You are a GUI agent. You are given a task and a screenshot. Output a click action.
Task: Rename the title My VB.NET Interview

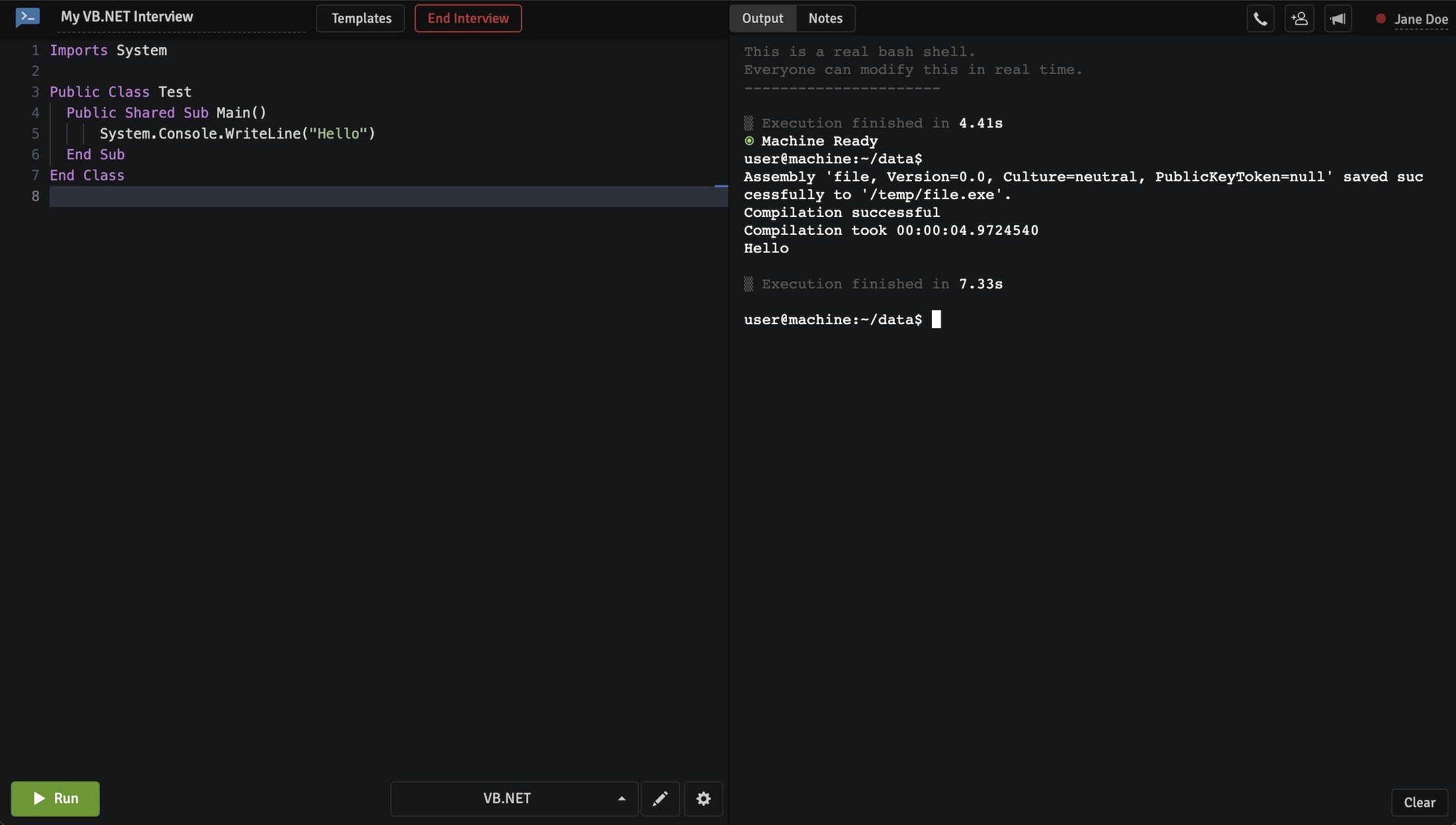coord(126,17)
